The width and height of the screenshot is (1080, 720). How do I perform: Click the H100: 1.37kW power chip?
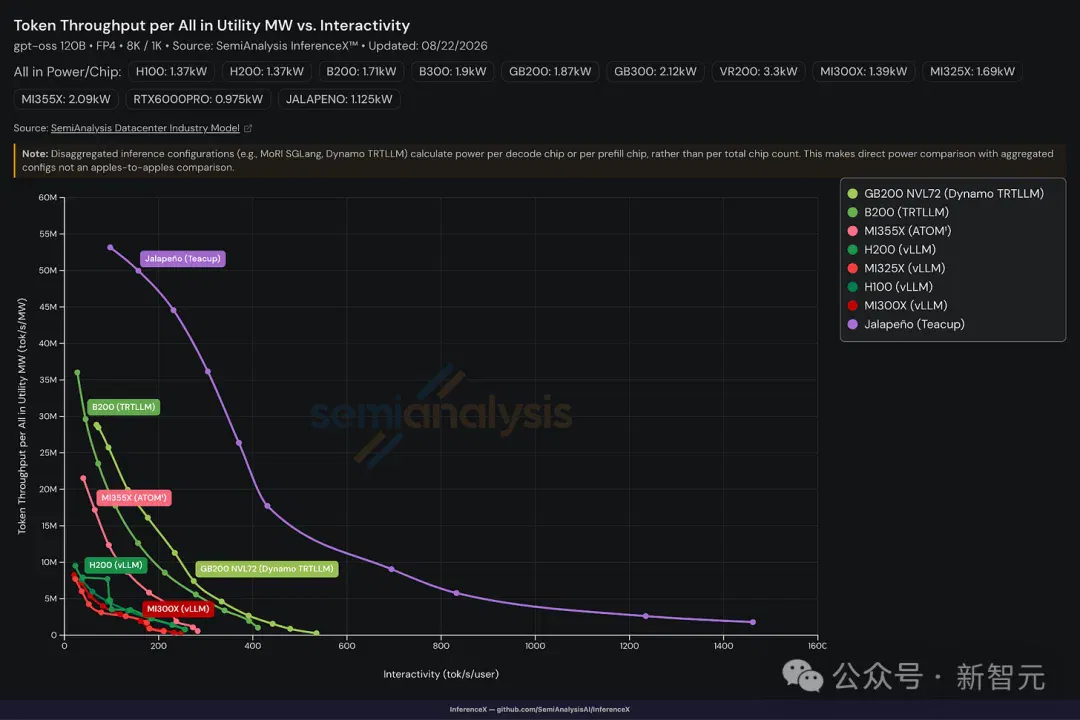[x=172, y=72]
